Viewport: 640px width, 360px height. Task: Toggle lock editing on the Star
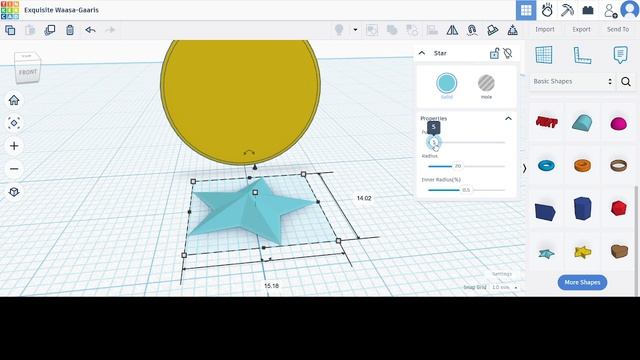pos(494,53)
